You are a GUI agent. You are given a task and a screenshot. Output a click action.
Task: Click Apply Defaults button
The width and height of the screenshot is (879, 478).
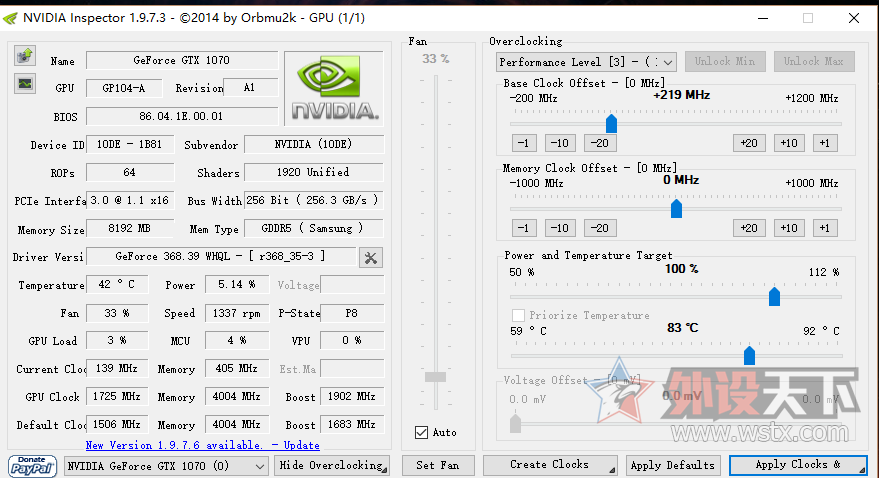[x=672, y=466]
